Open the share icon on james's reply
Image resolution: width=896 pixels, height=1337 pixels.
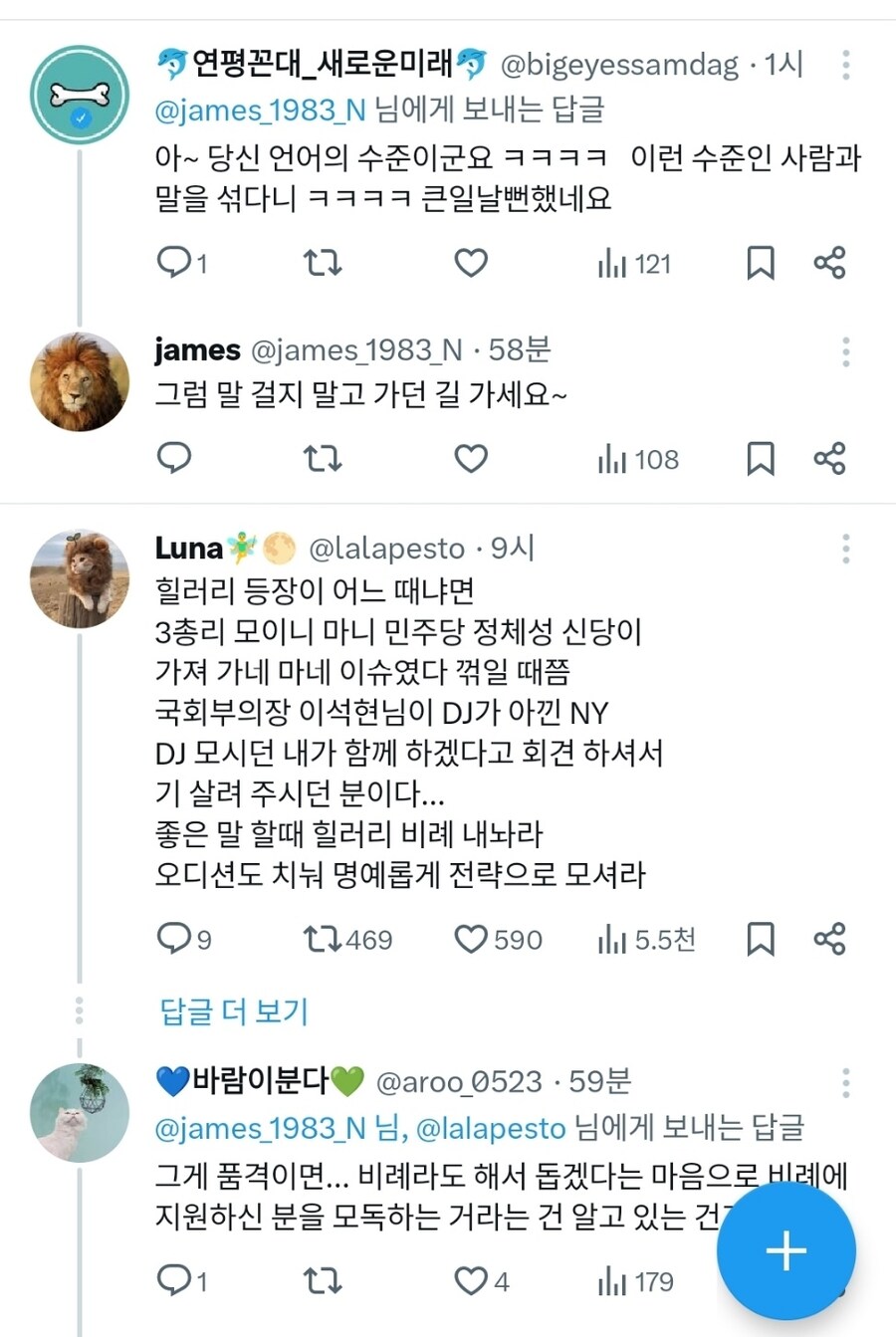pyautogui.click(x=830, y=459)
